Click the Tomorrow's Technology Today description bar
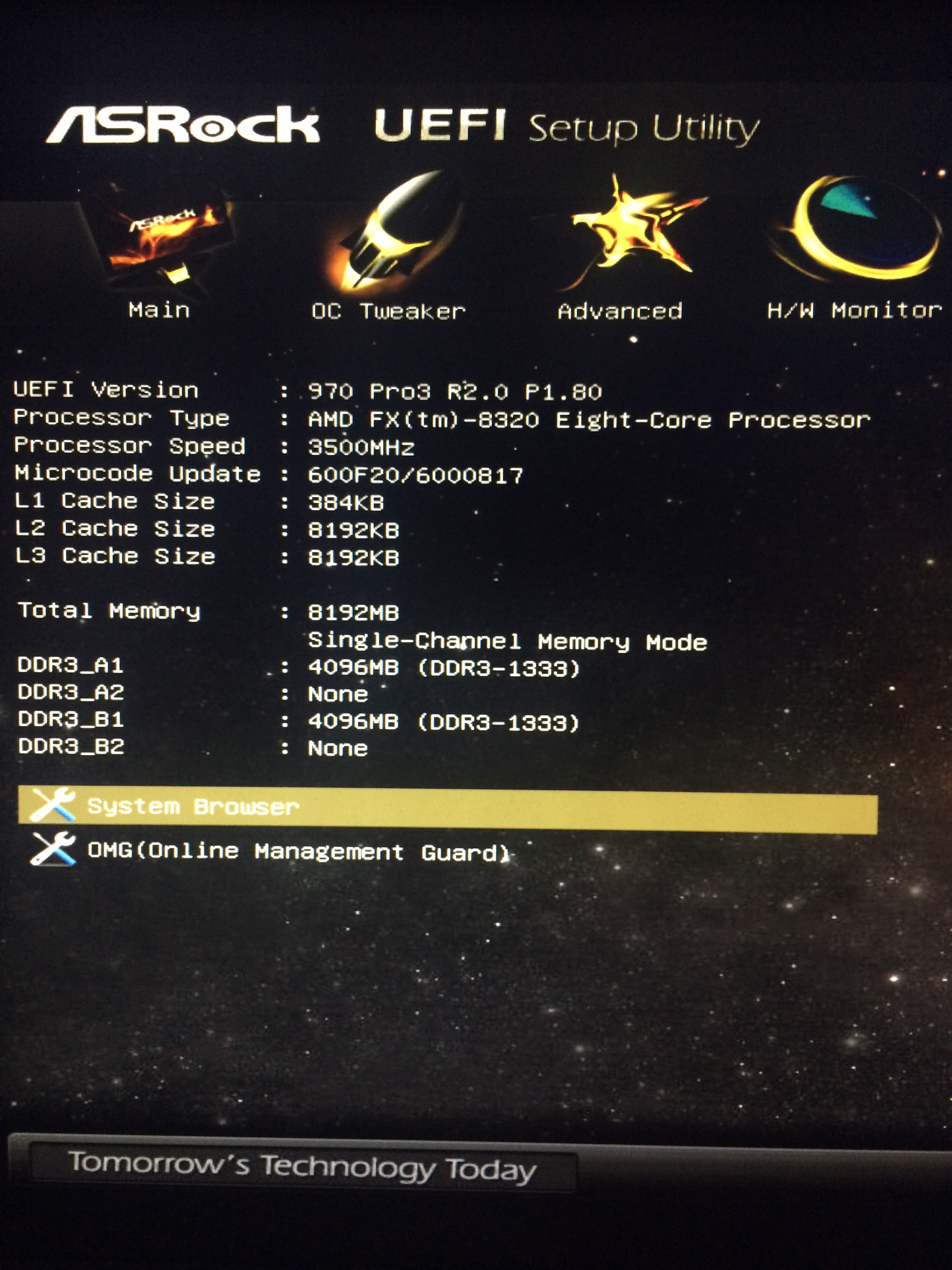The image size is (952, 1270). coord(303,1167)
